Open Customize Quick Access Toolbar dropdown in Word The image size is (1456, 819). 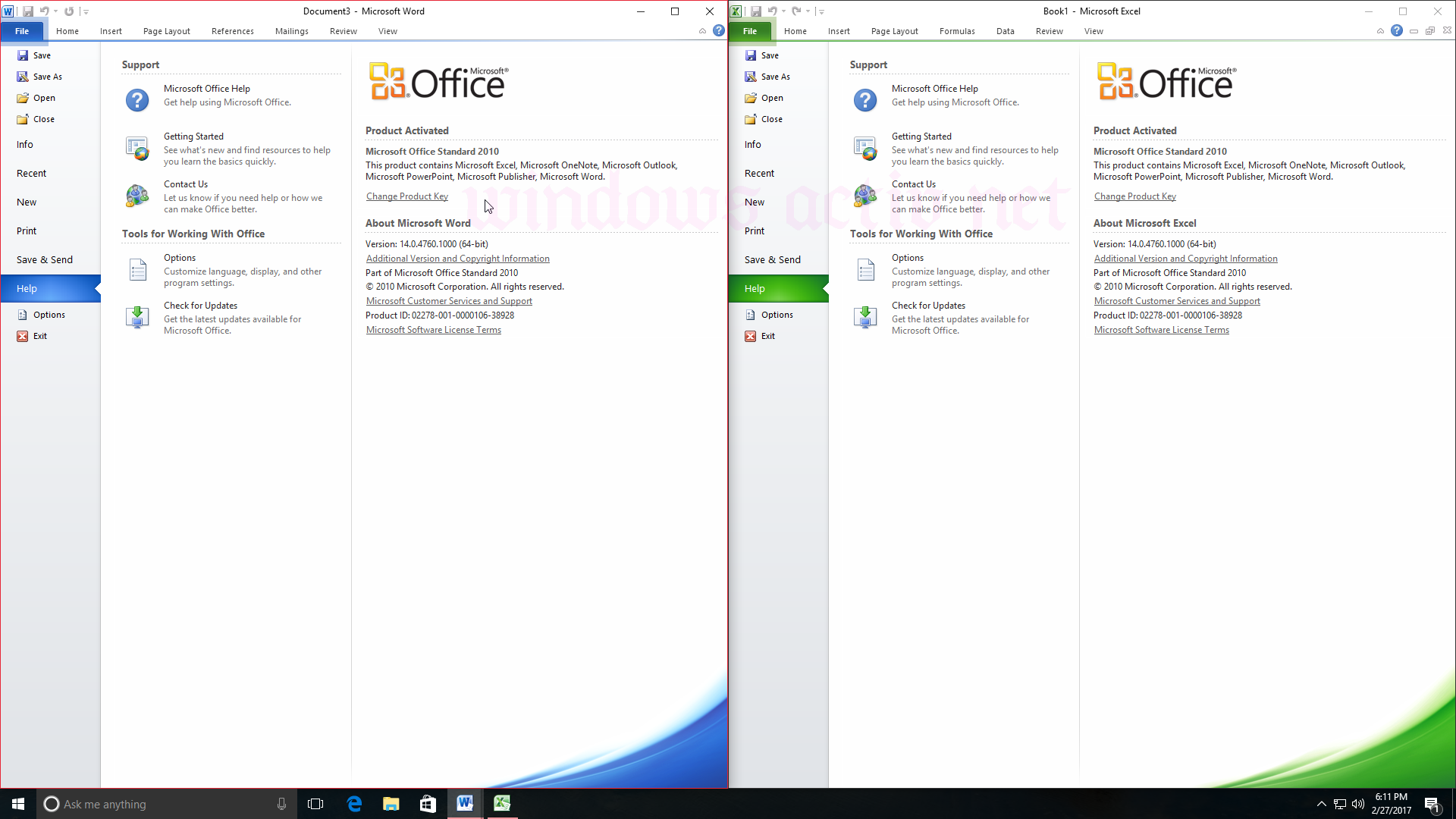coord(86,11)
